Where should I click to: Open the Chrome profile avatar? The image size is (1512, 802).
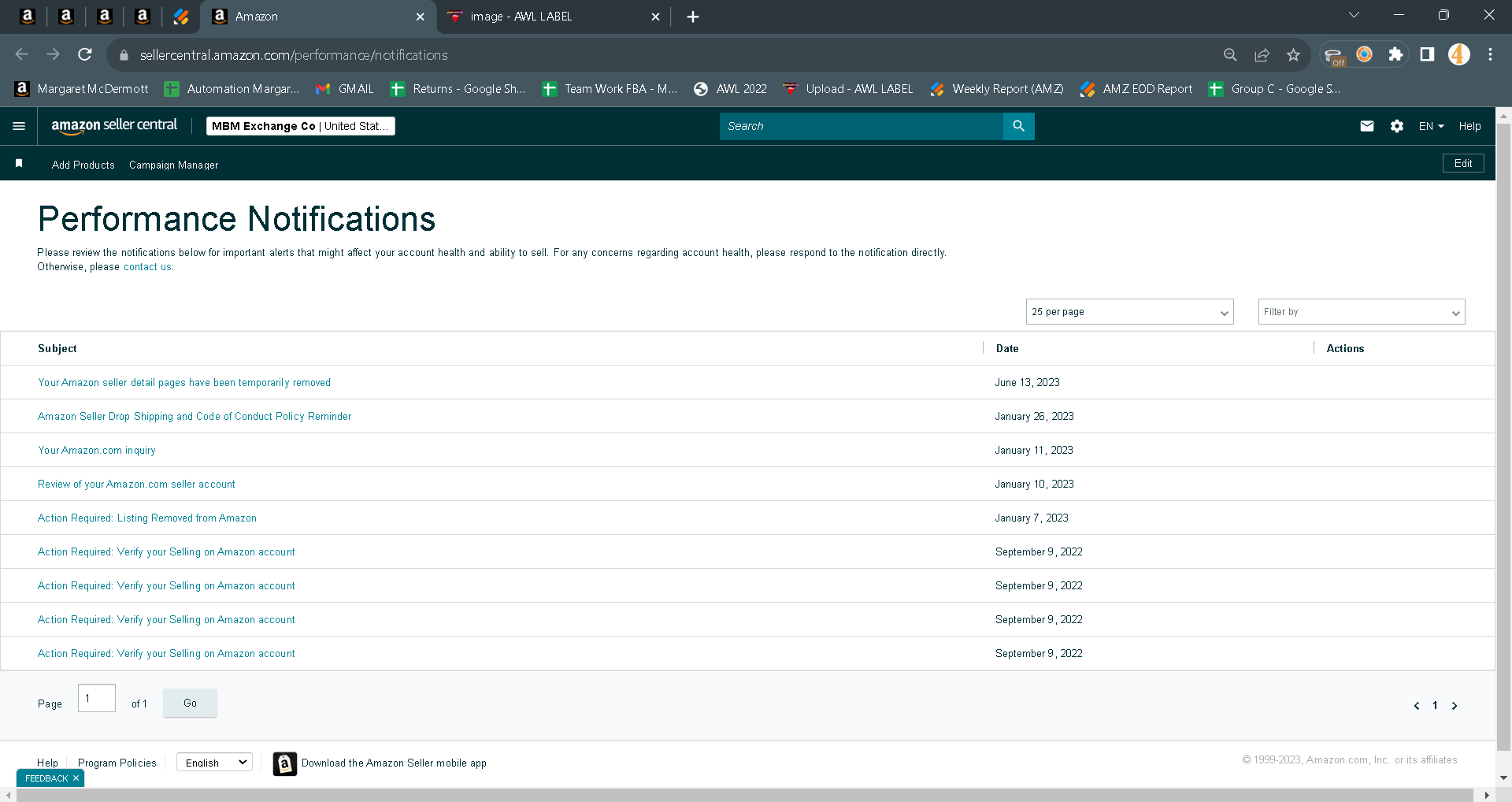[1459, 54]
